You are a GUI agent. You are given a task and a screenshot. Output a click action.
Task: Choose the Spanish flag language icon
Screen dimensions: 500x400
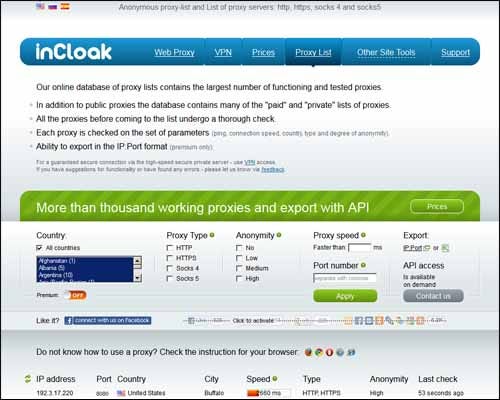(65, 6)
